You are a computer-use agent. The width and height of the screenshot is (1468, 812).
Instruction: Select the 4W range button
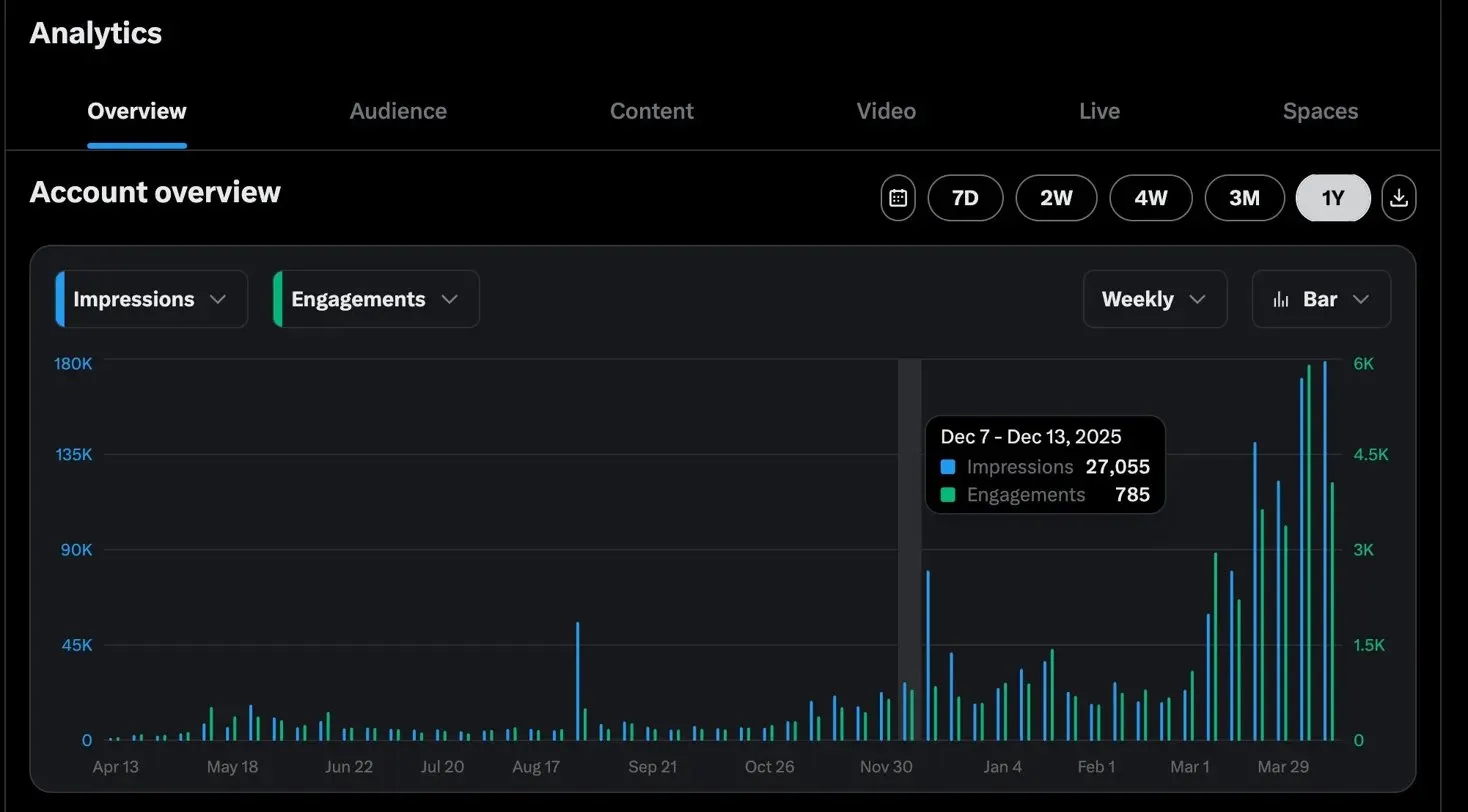(x=1150, y=197)
